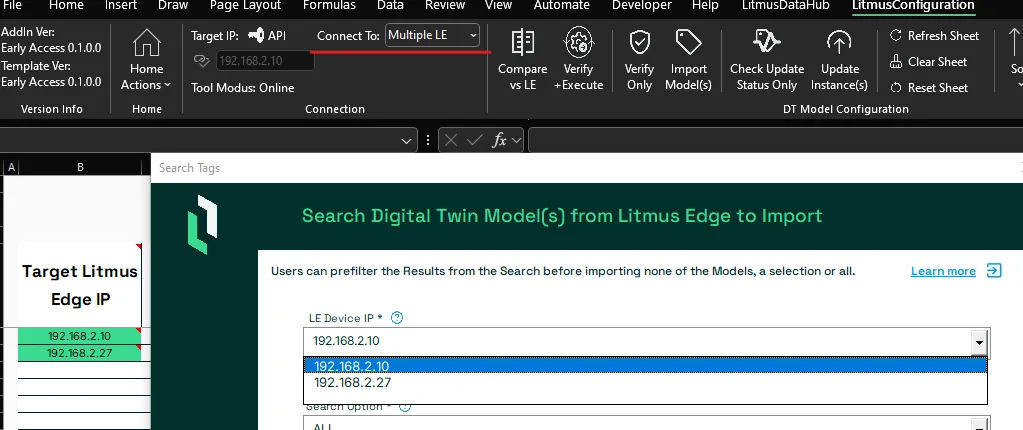
Task: Open the Formulas tab
Action: coord(329,5)
